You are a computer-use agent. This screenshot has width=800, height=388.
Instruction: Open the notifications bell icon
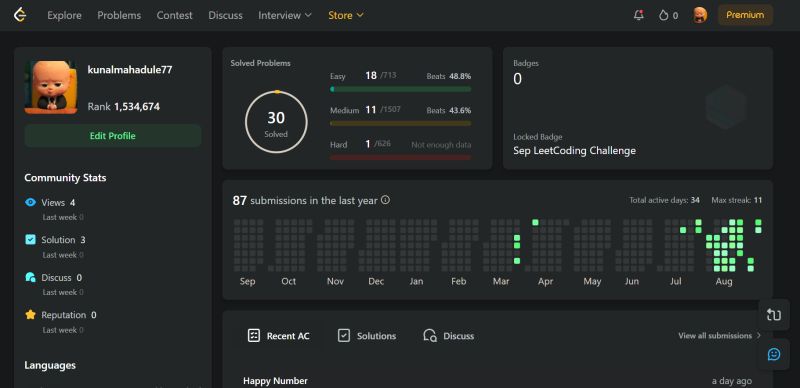[638, 15]
